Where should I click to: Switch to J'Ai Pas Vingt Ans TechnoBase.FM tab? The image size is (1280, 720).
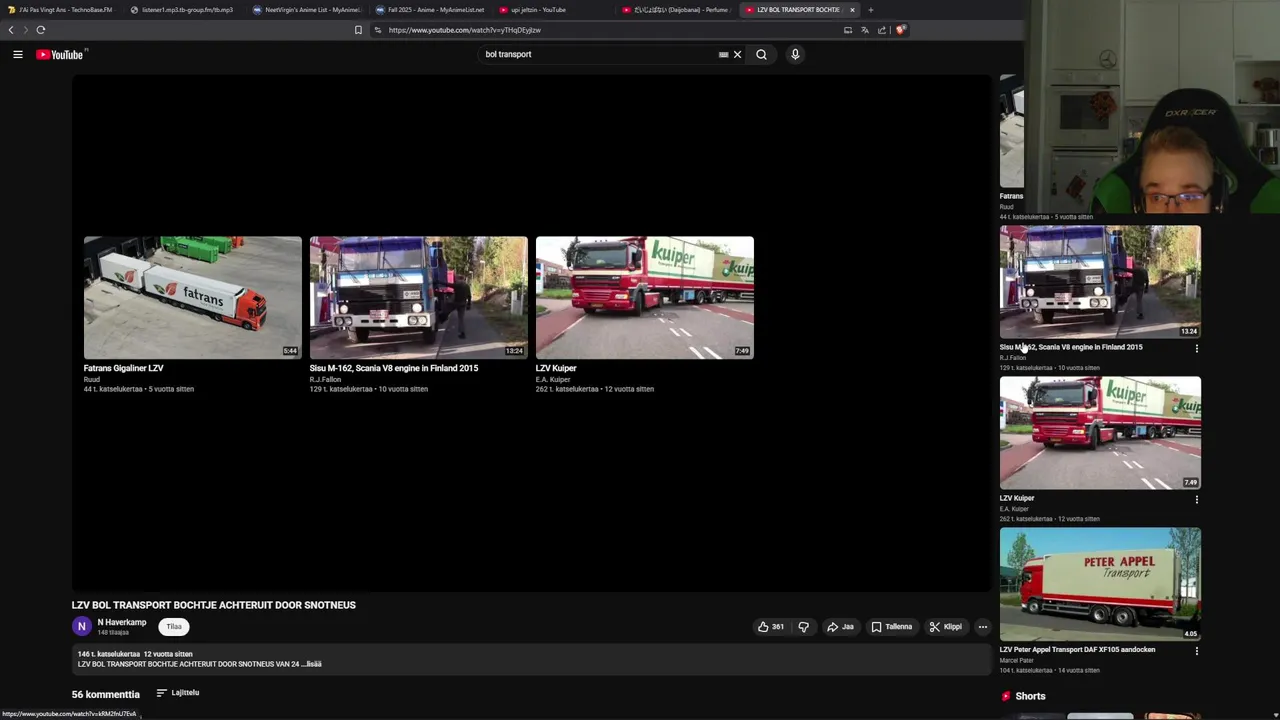click(60, 10)
